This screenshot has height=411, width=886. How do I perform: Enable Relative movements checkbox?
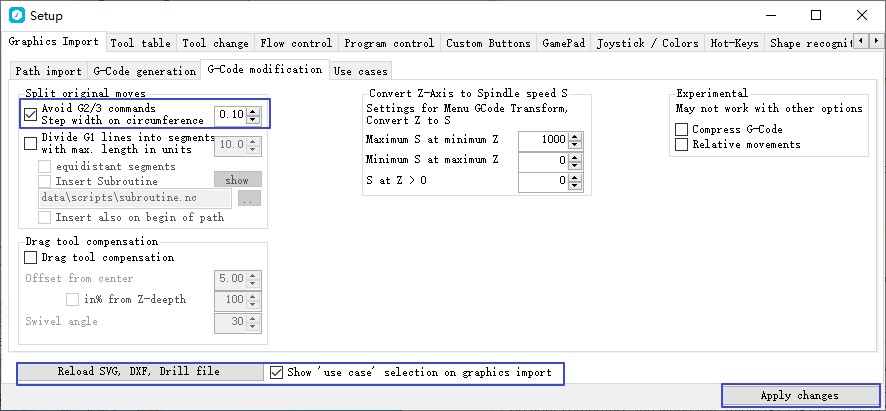point(682,145)
